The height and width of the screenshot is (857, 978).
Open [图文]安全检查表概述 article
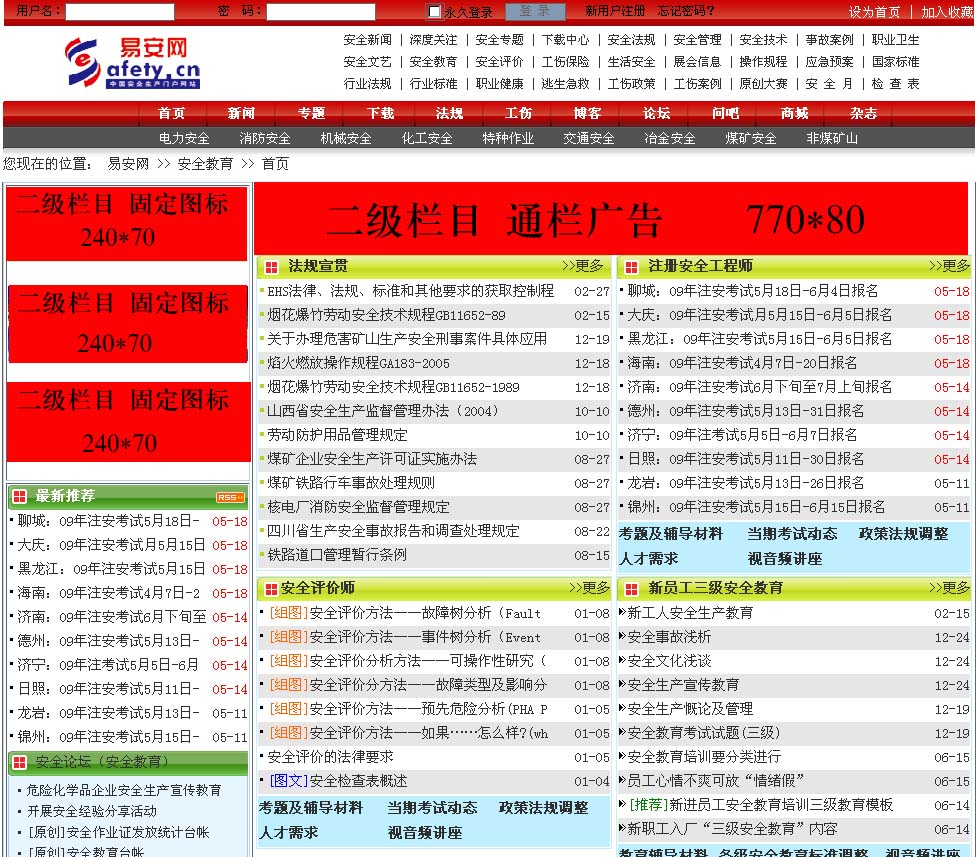[x=338, y=781]
